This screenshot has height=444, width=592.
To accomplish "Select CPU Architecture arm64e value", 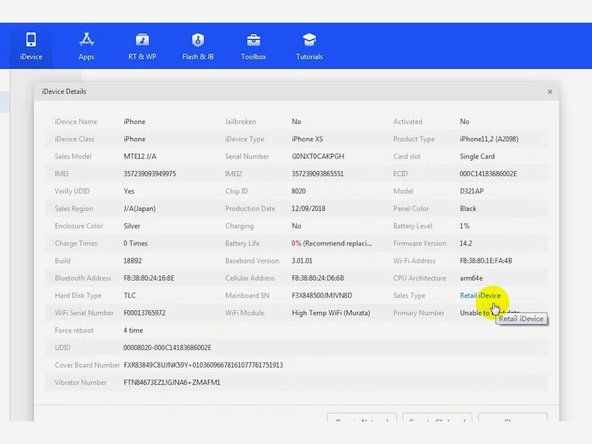I will pos(471,278).
